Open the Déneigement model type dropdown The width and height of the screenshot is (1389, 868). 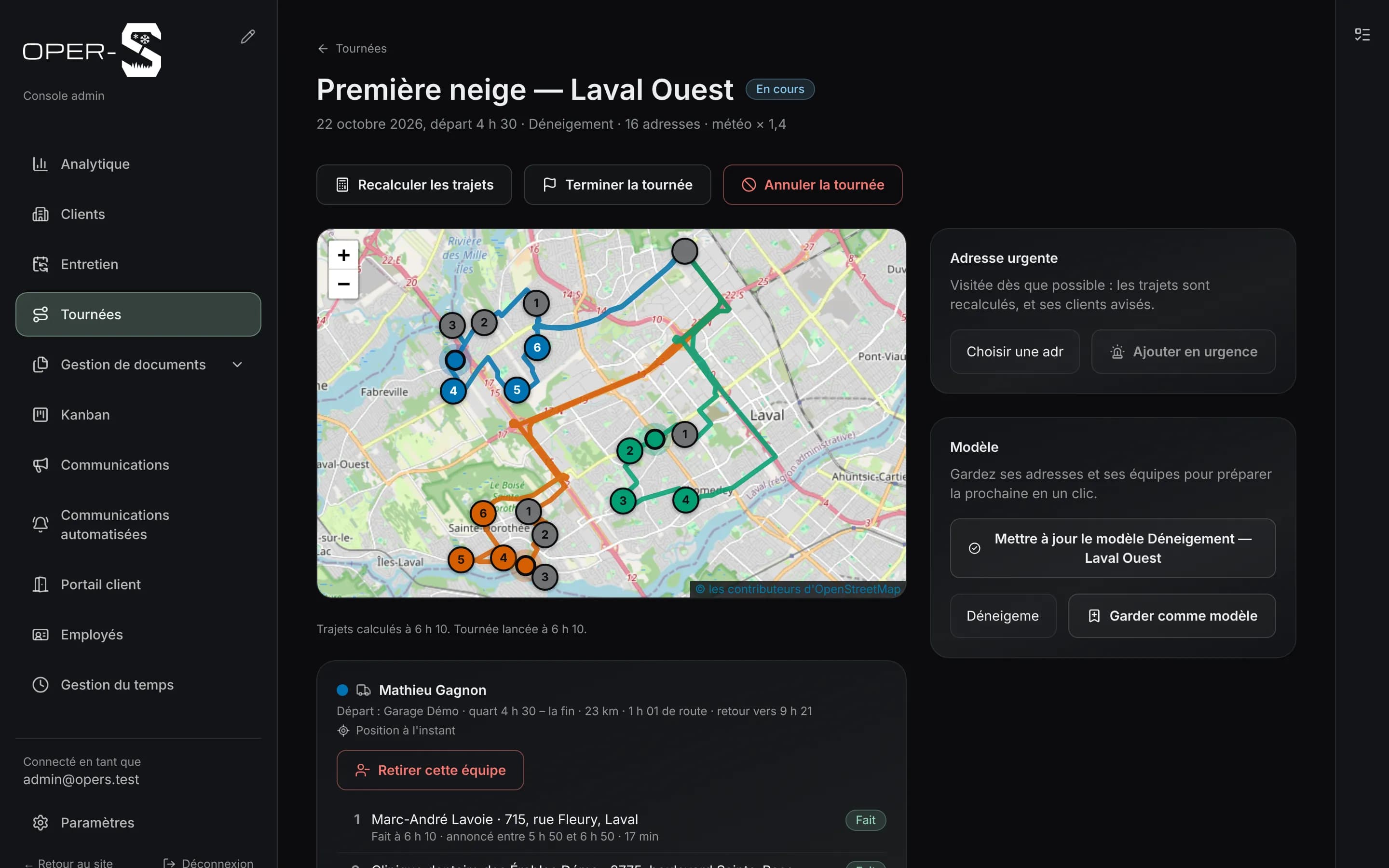click(x=1003, y=616)
